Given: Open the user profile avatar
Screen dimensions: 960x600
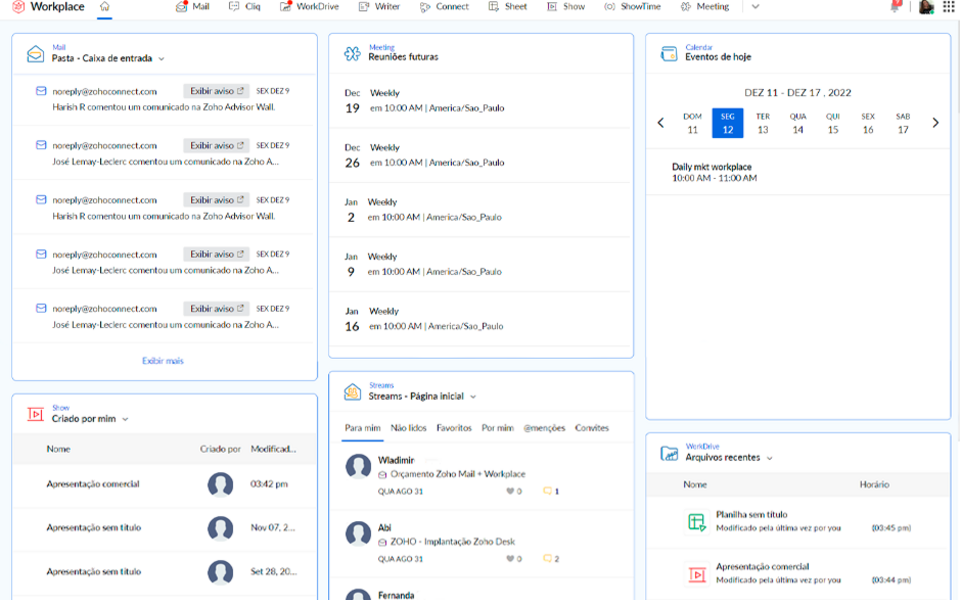Looking at the screenshot, I should (926, 7).
